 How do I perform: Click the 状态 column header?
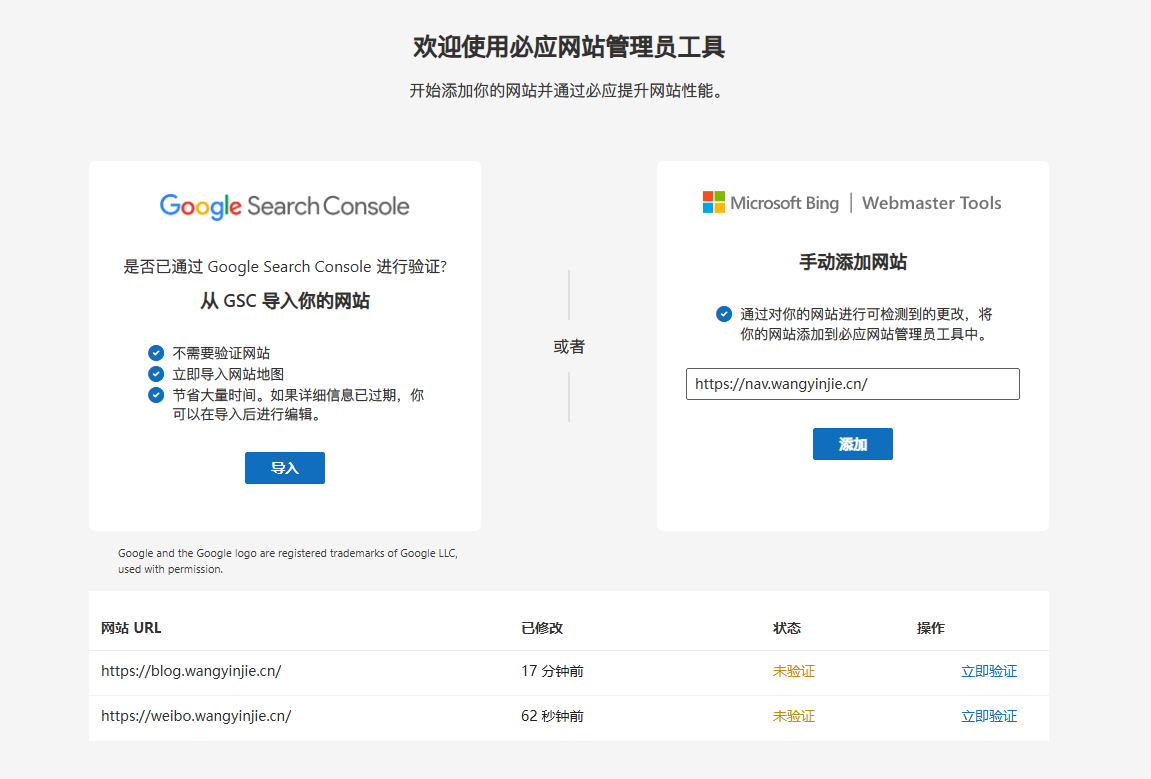coord(787,628)
